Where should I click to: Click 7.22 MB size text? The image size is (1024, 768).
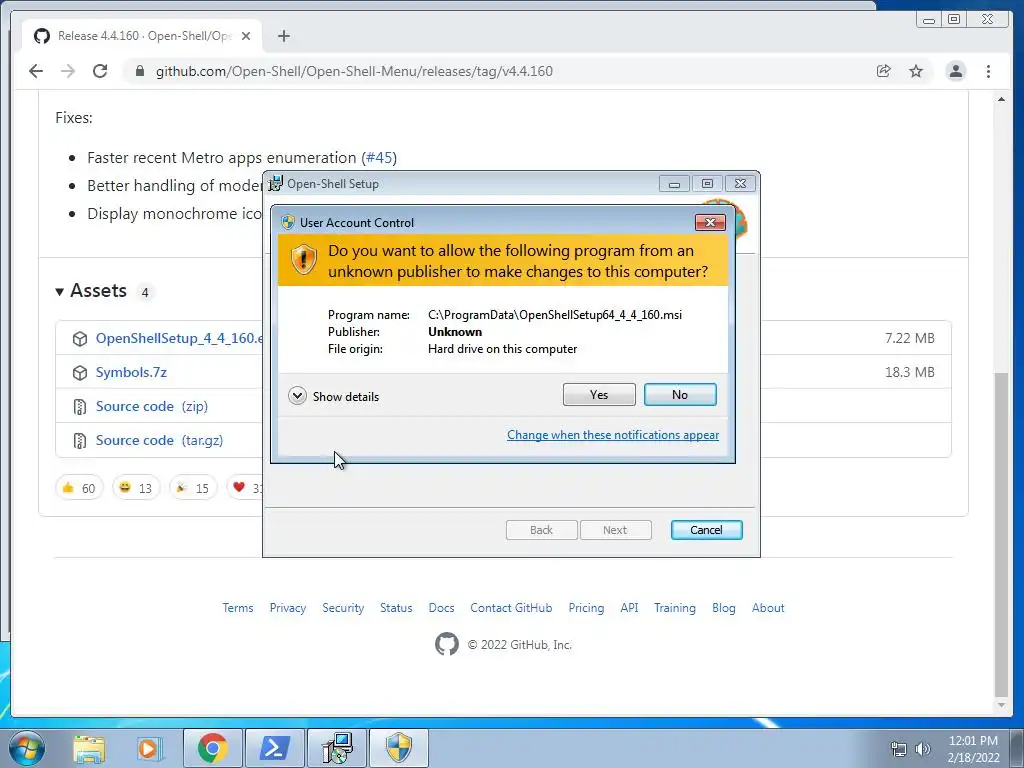coord(910,338)
